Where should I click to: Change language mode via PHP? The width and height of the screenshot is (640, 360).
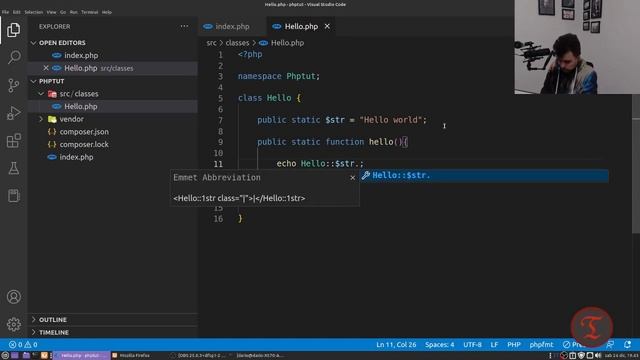pyautogui.click(x=513, y=345)
